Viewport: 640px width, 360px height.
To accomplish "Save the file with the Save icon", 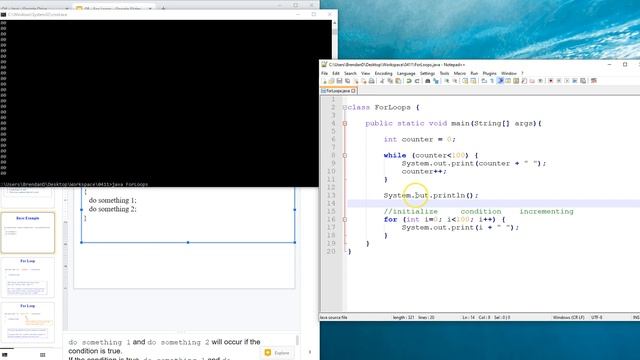I will (339, 81).
